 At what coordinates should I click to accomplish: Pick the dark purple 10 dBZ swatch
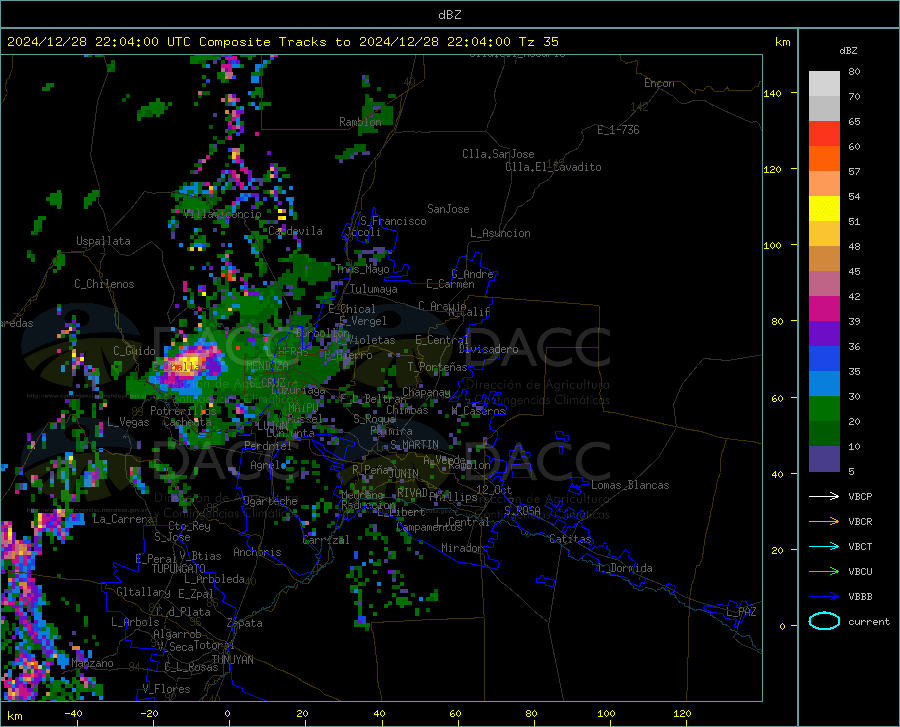[824, 458]
